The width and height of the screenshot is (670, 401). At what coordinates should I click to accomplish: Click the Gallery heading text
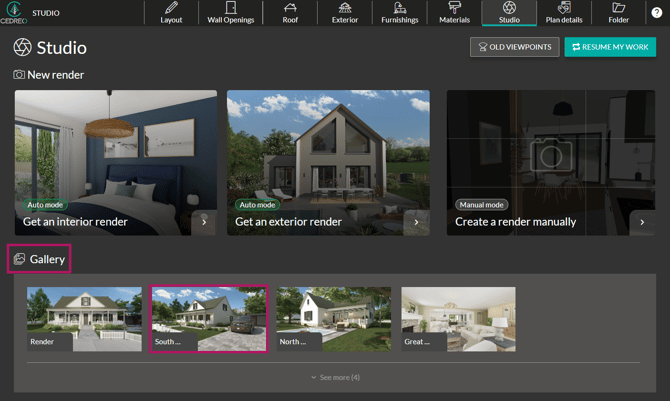[x=47, y=259]
